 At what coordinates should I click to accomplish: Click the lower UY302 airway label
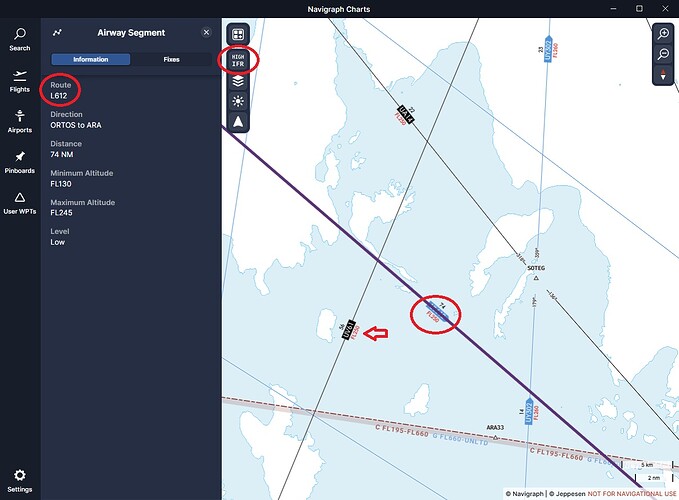529,411
